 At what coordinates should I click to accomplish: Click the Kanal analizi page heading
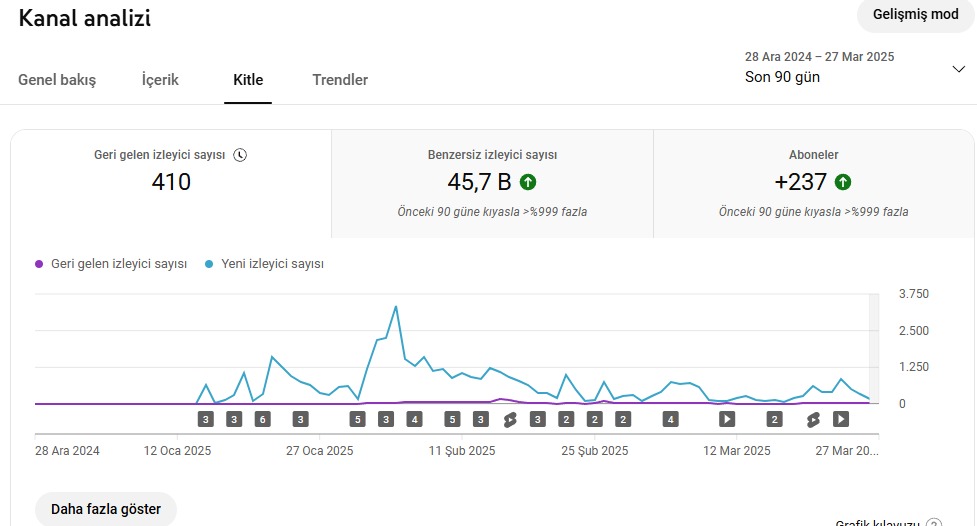pyautogui.click(x=85, y=18)
